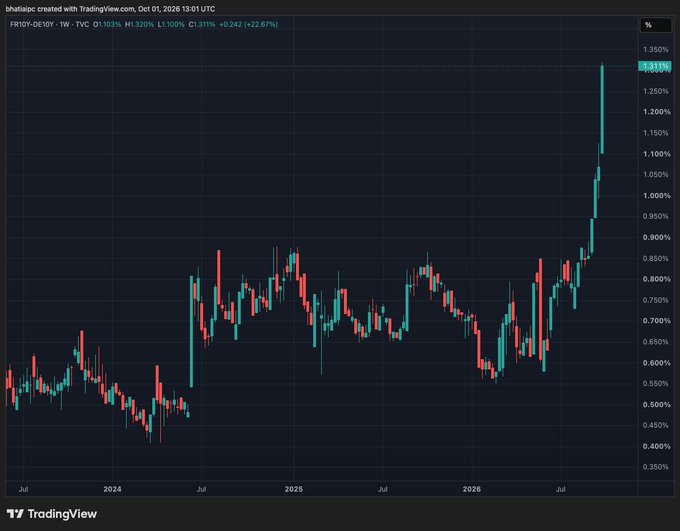
Task: Click the 1.000% price axis label
Action: (657, 196)
